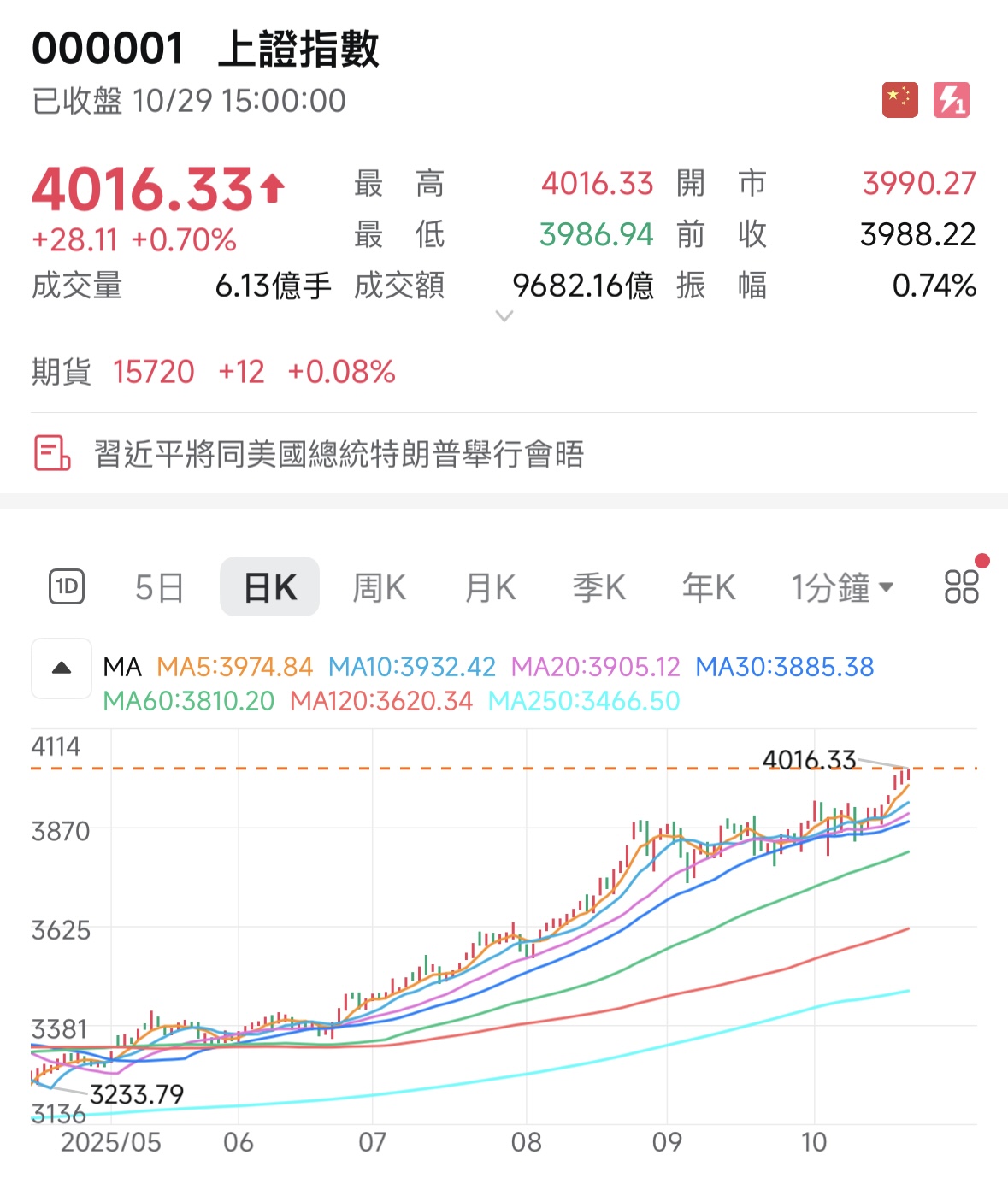Switch to the 季K quarterly tab

point(598,586)
